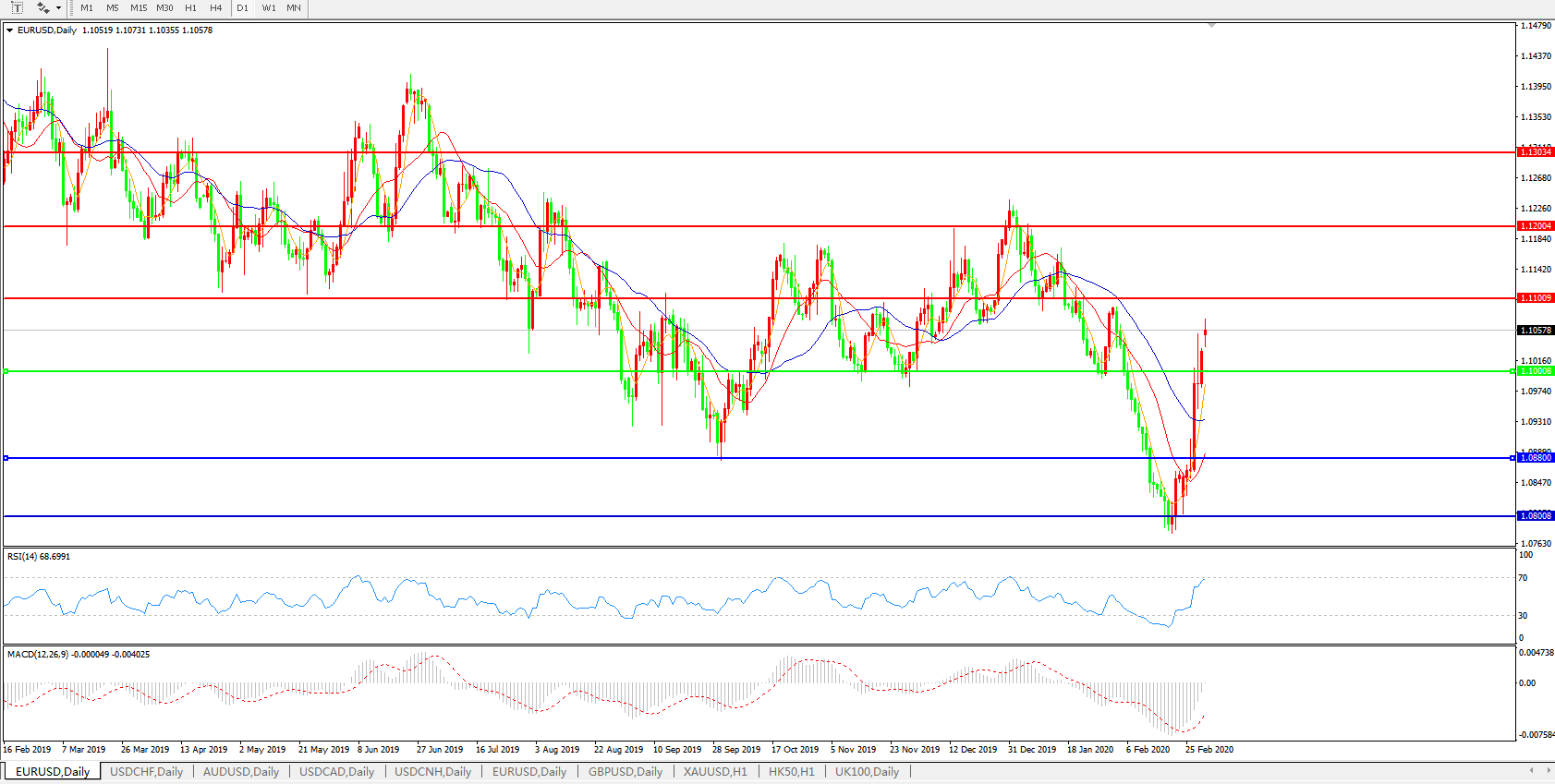This screenshot has width=1555, height=784.
Task: Open the XAUUSD,H1 chart tab
Action: click(714, 772)
